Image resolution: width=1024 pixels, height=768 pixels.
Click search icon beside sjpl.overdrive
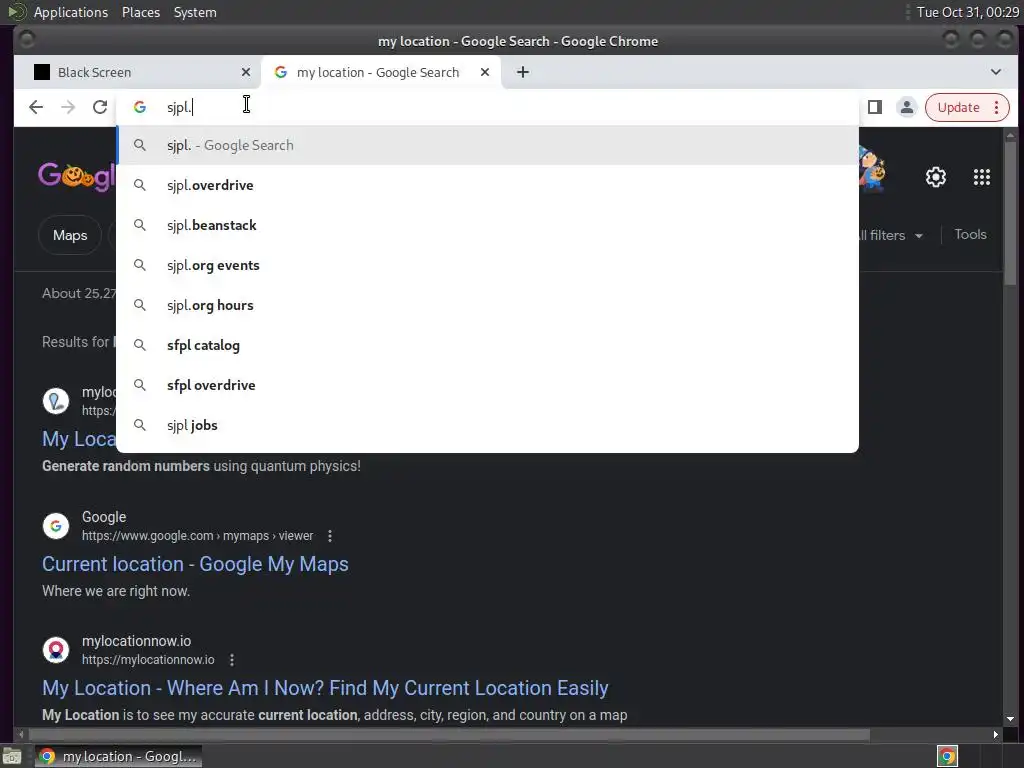(x=140, y=185)
